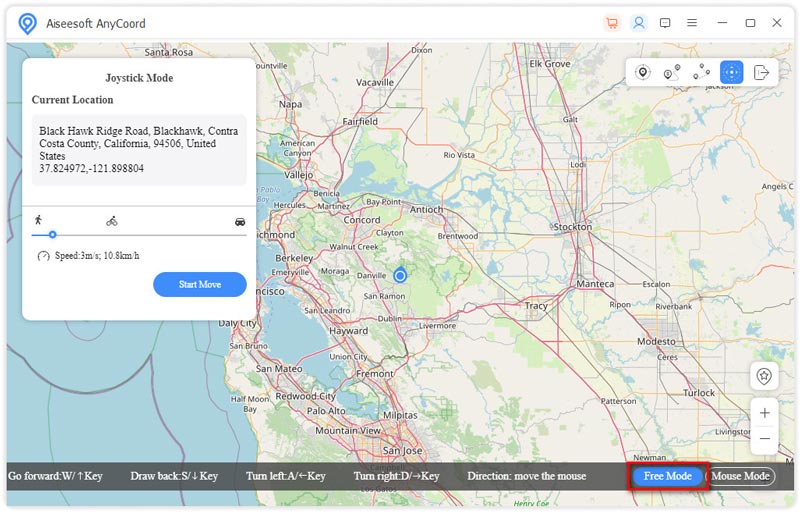Click Draw back:S/↓Key hint text

point(174,476)
